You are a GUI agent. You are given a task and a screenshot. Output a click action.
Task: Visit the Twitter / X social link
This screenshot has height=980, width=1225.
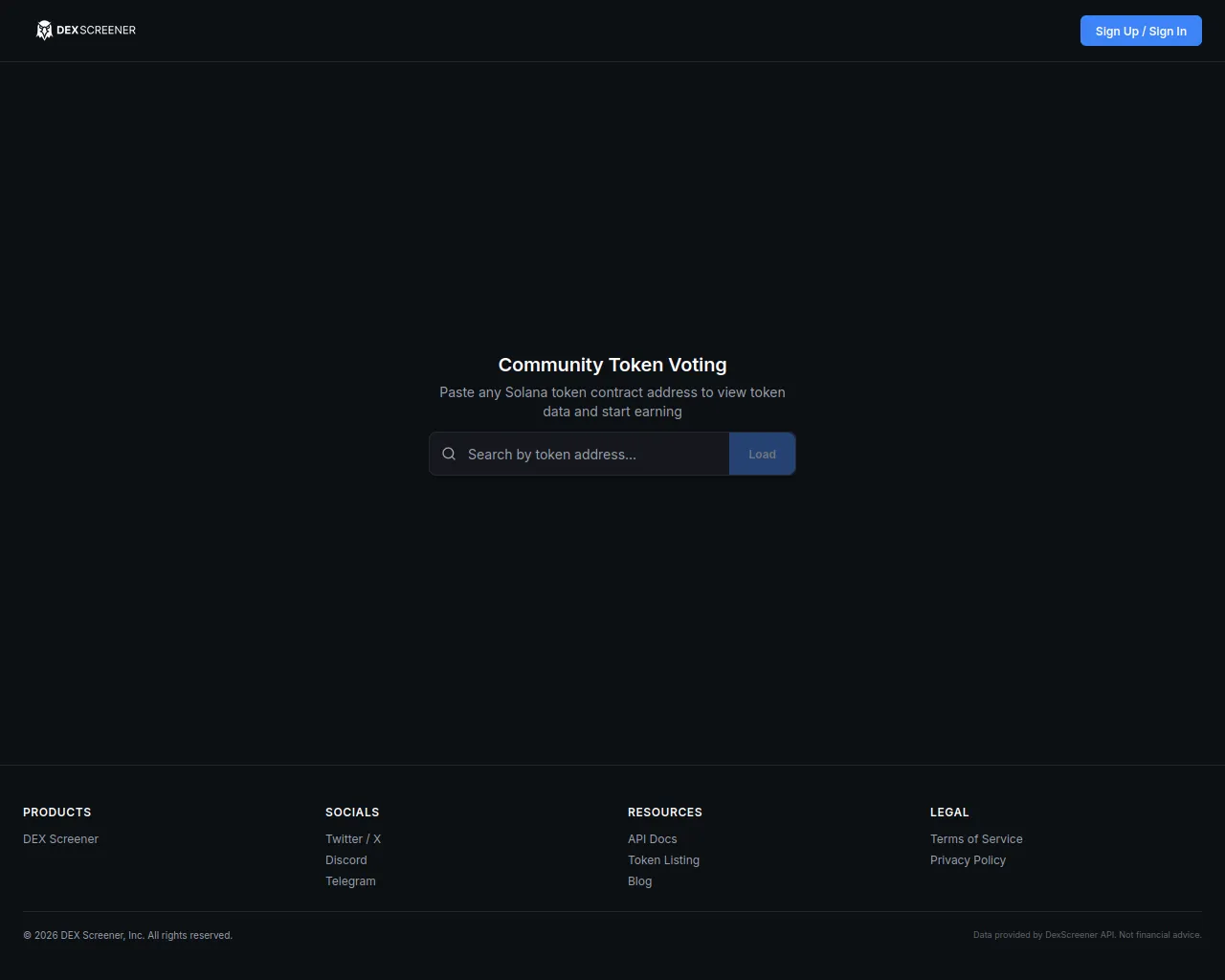click(353, 839)
